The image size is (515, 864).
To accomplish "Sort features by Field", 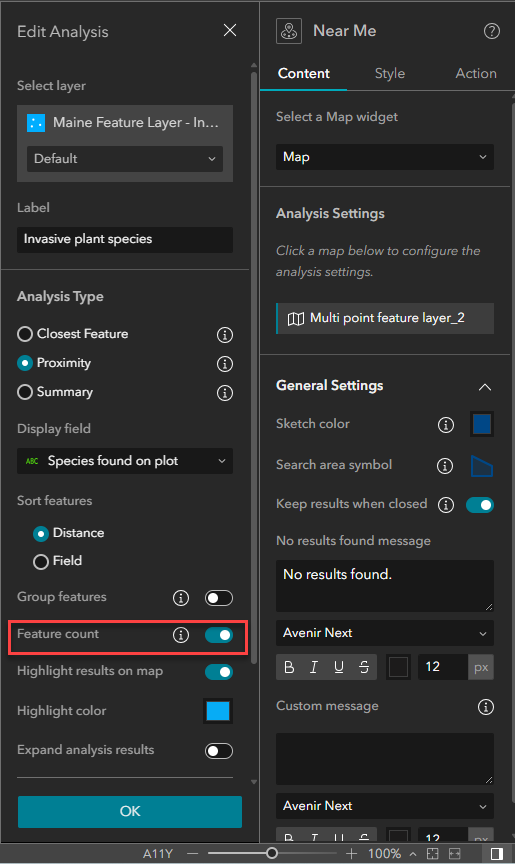I will click(41, 561).
